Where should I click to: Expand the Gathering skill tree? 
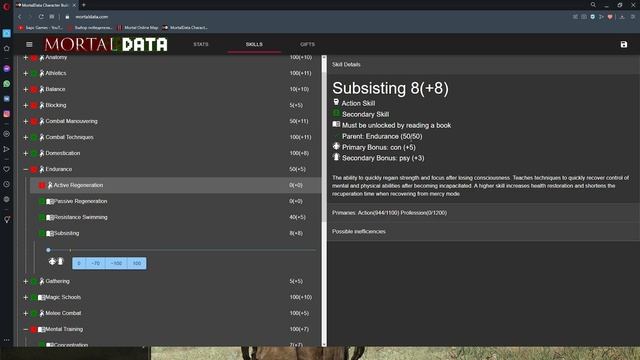pos(26,281)
